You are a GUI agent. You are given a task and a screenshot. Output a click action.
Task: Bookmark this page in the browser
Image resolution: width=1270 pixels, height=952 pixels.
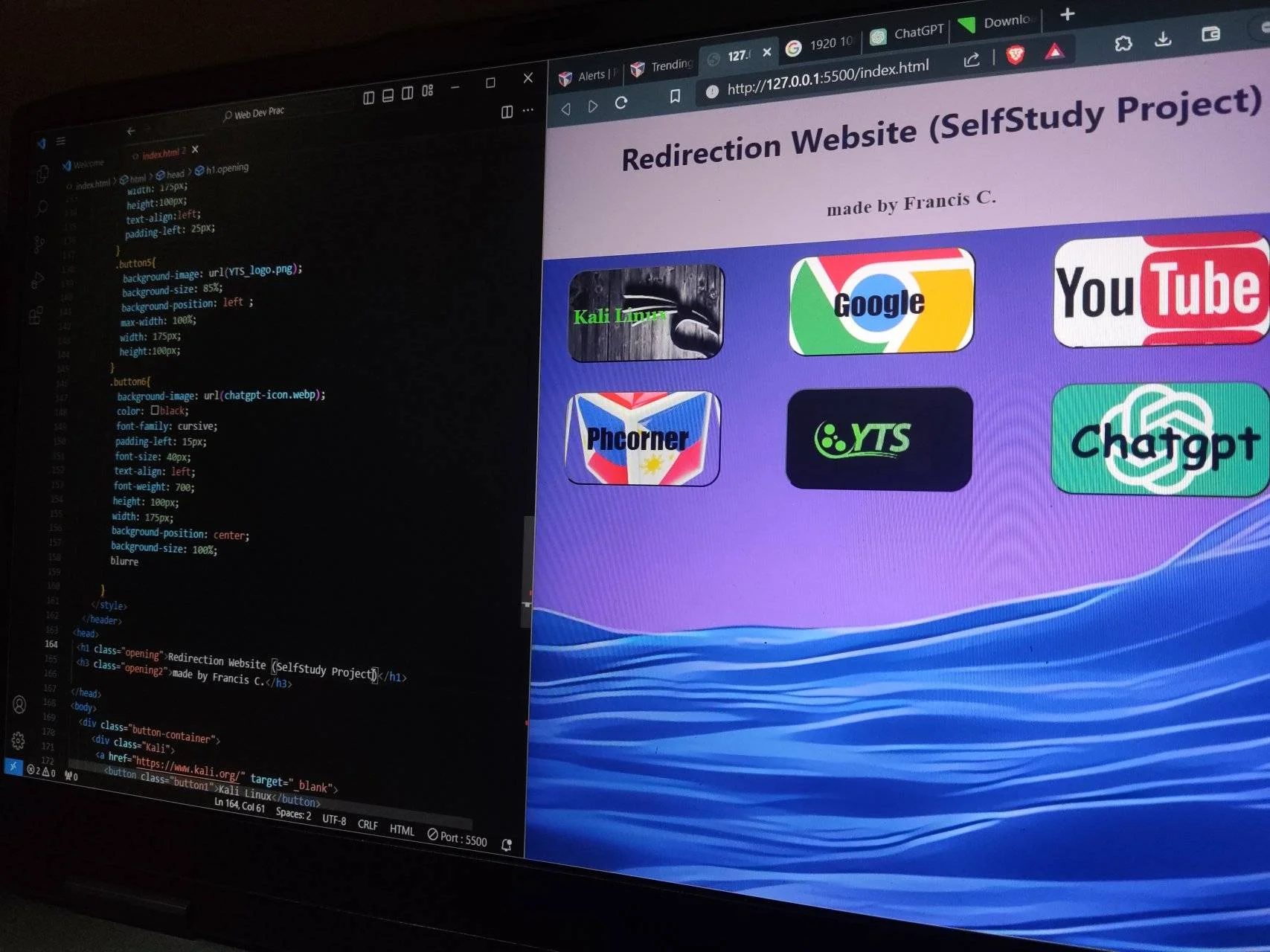tap(675, 96)
